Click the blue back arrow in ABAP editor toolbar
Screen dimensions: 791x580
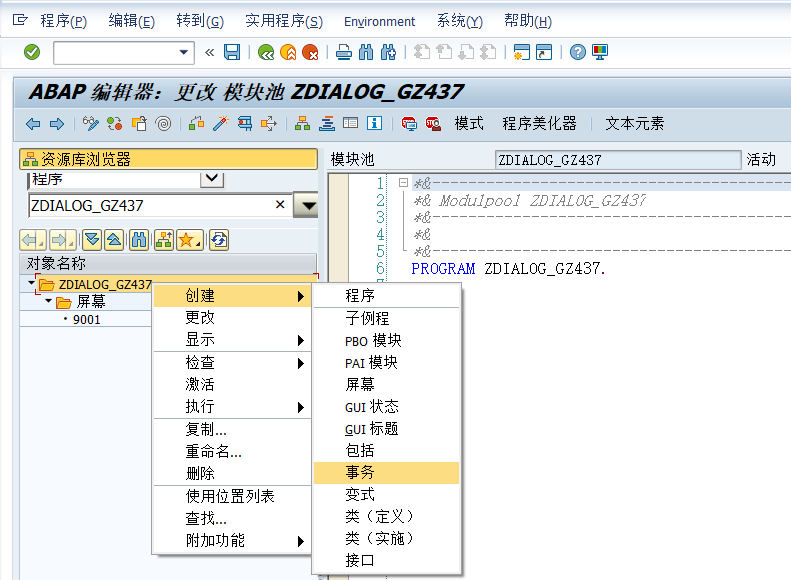pos(33,124)
